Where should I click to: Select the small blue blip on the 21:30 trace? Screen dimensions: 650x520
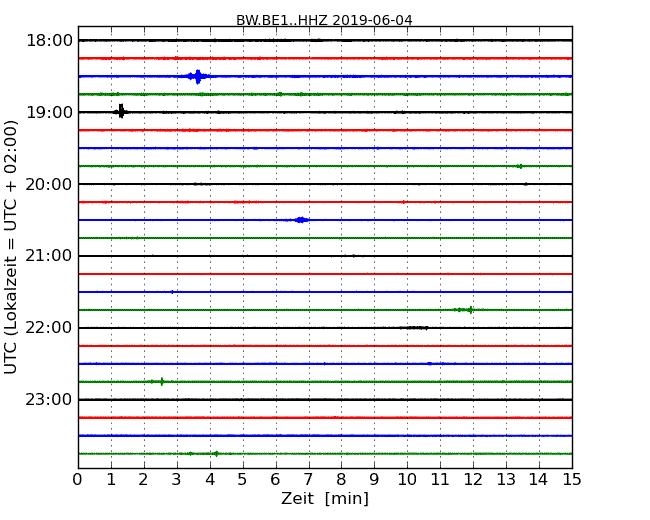click(x=172, y=292)
